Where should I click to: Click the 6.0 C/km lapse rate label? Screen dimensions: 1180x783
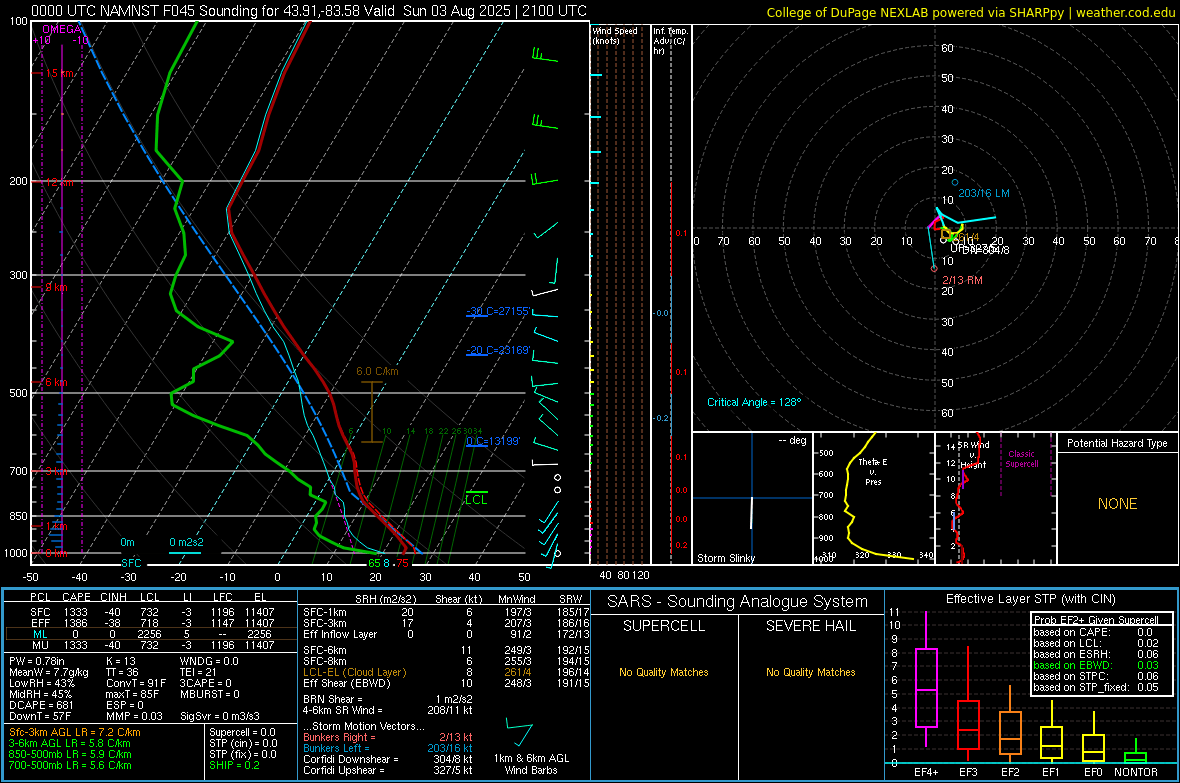377,371
